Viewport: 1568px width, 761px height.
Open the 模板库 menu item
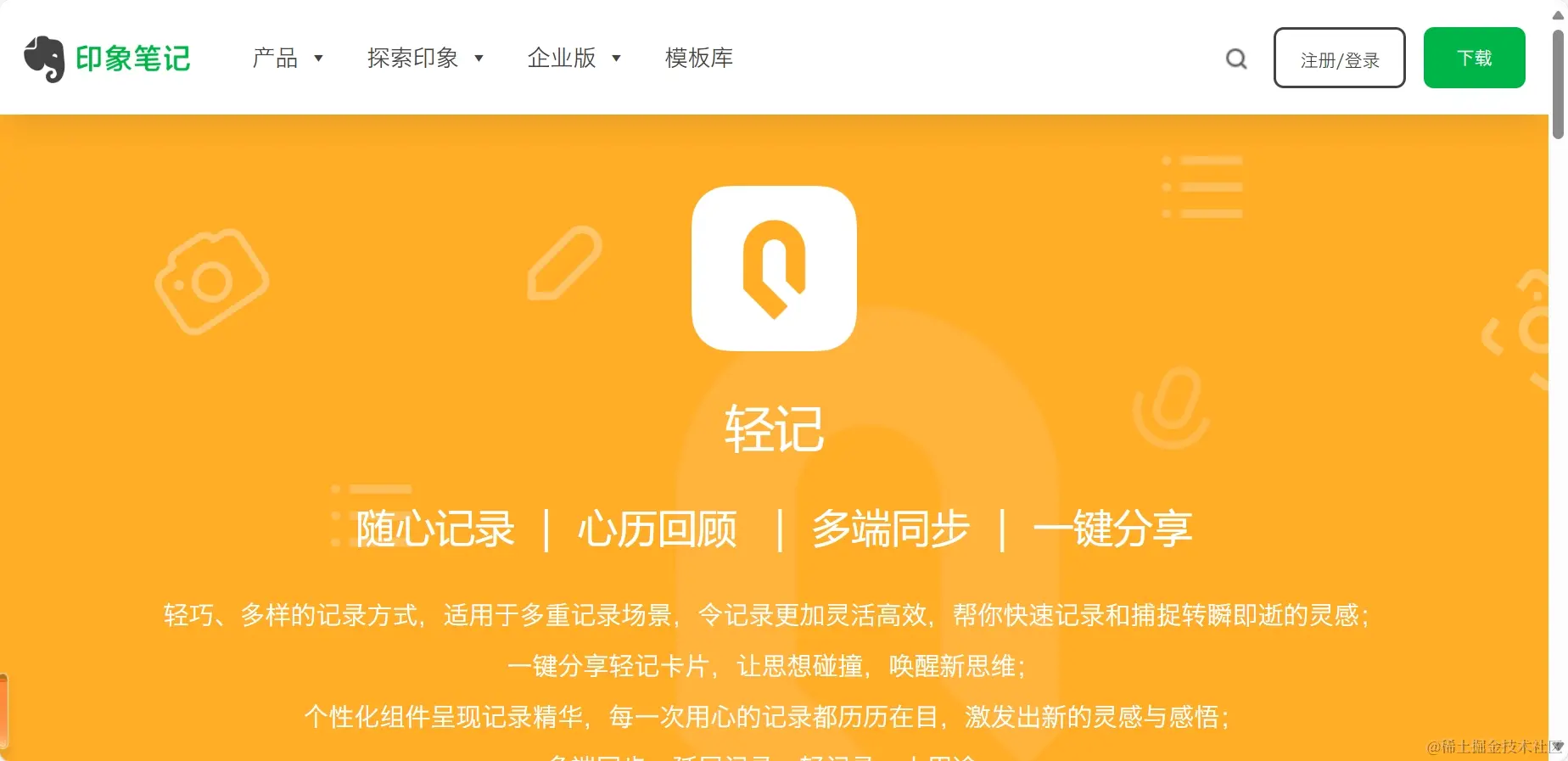pyautogui.click(x=699, y=58)
